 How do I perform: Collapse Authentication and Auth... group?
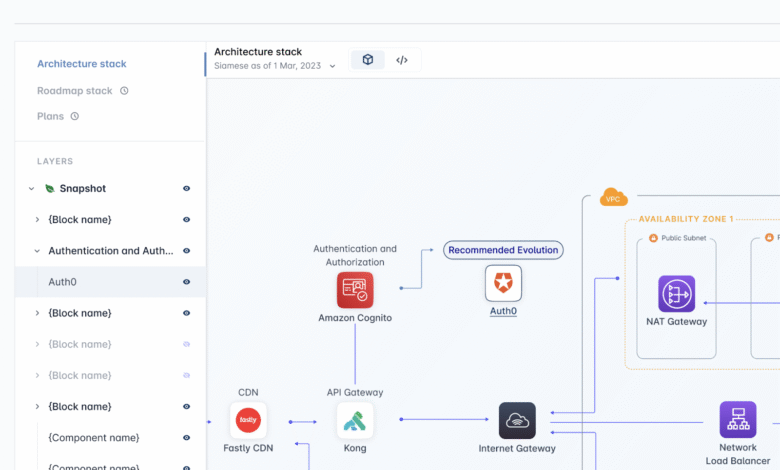click(x=37, y=251)
